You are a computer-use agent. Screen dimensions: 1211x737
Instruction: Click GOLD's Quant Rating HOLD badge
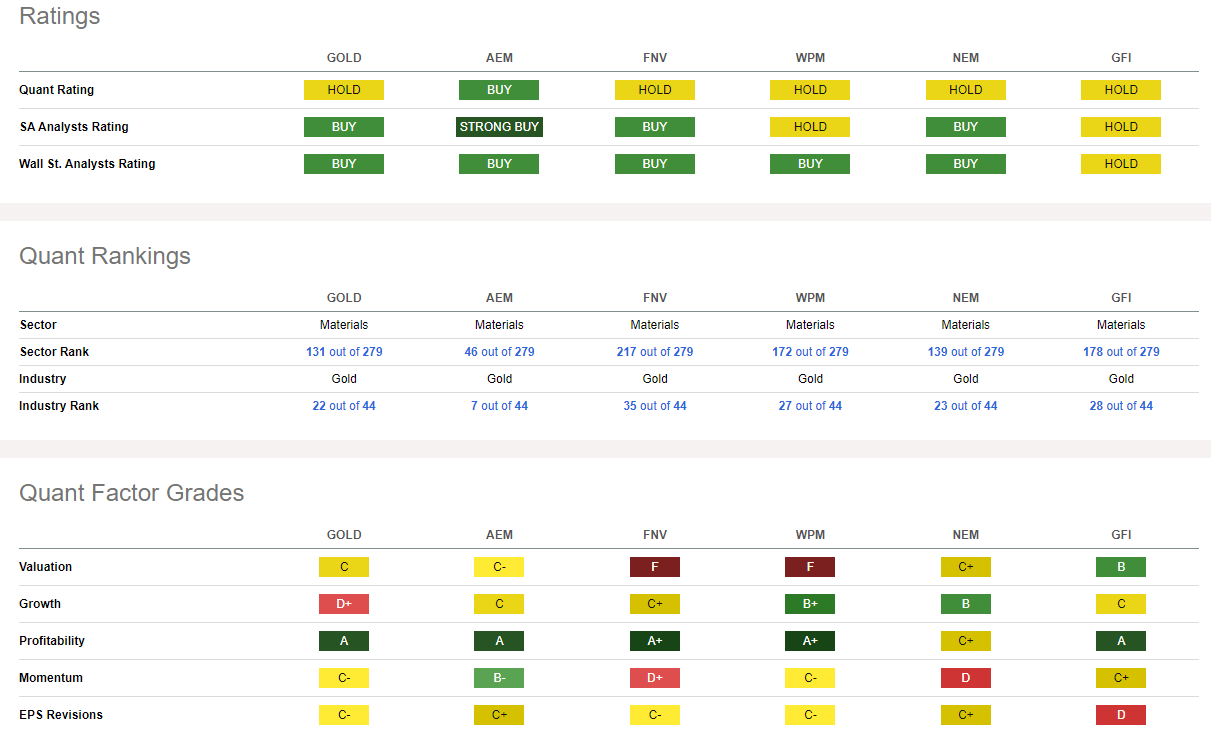click(344, 90)
